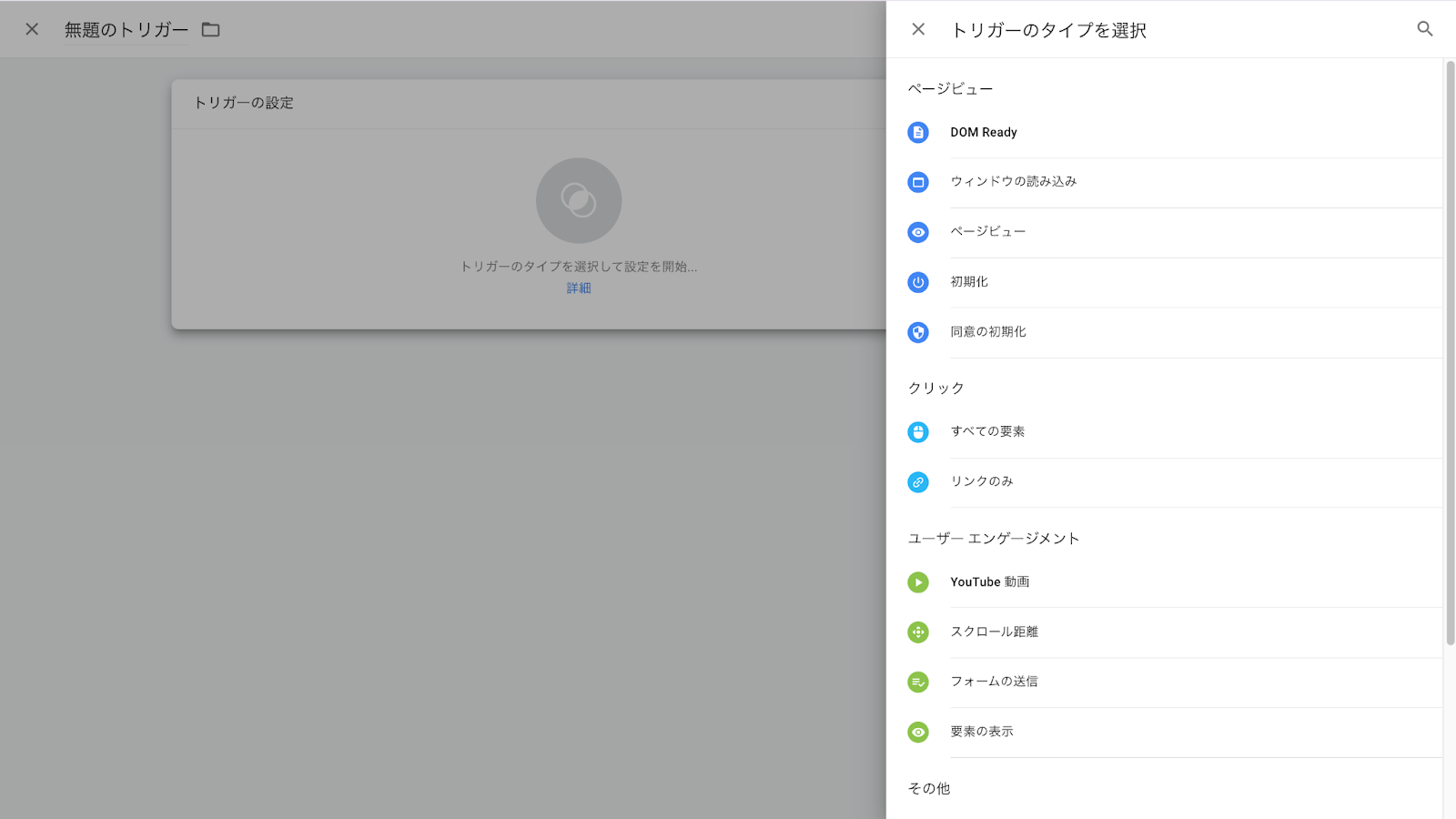Click the green 要素の表示 eye icon

(x=918, y=732)
